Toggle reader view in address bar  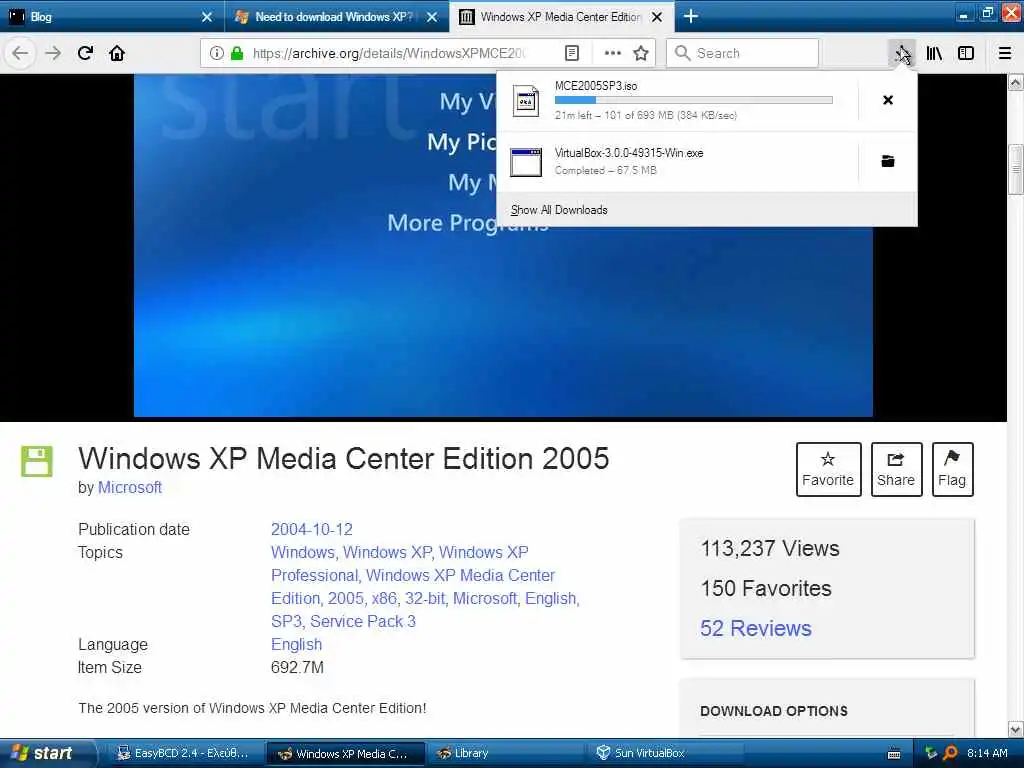571,53
